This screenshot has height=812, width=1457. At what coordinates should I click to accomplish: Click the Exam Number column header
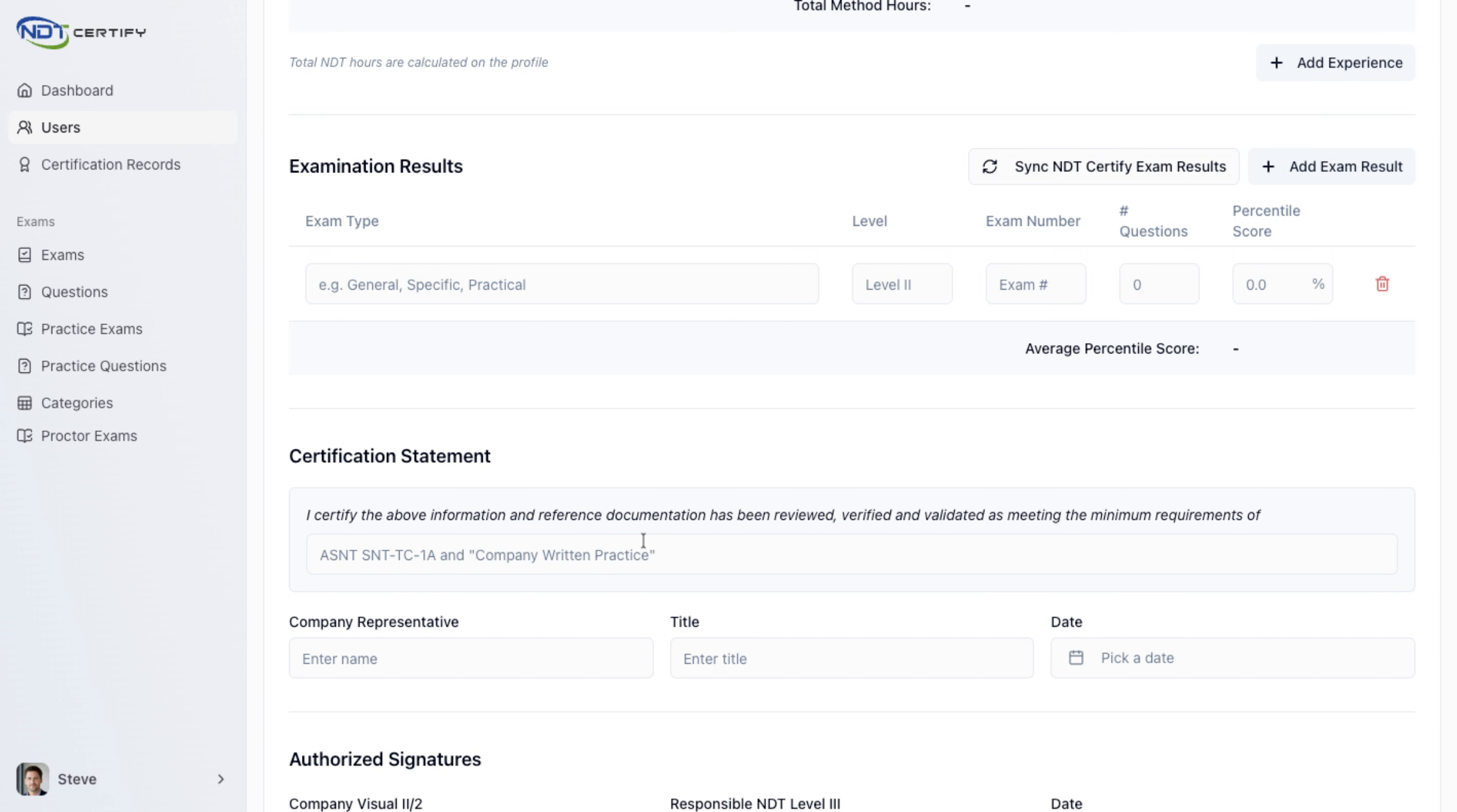pos(1033,221)
